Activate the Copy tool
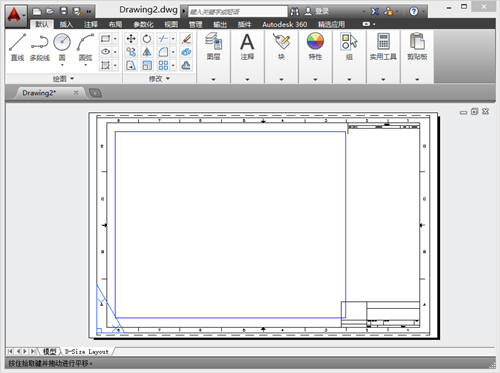This screenshot has width=500, height=373. pyautogui.click(x=131, y=52)
